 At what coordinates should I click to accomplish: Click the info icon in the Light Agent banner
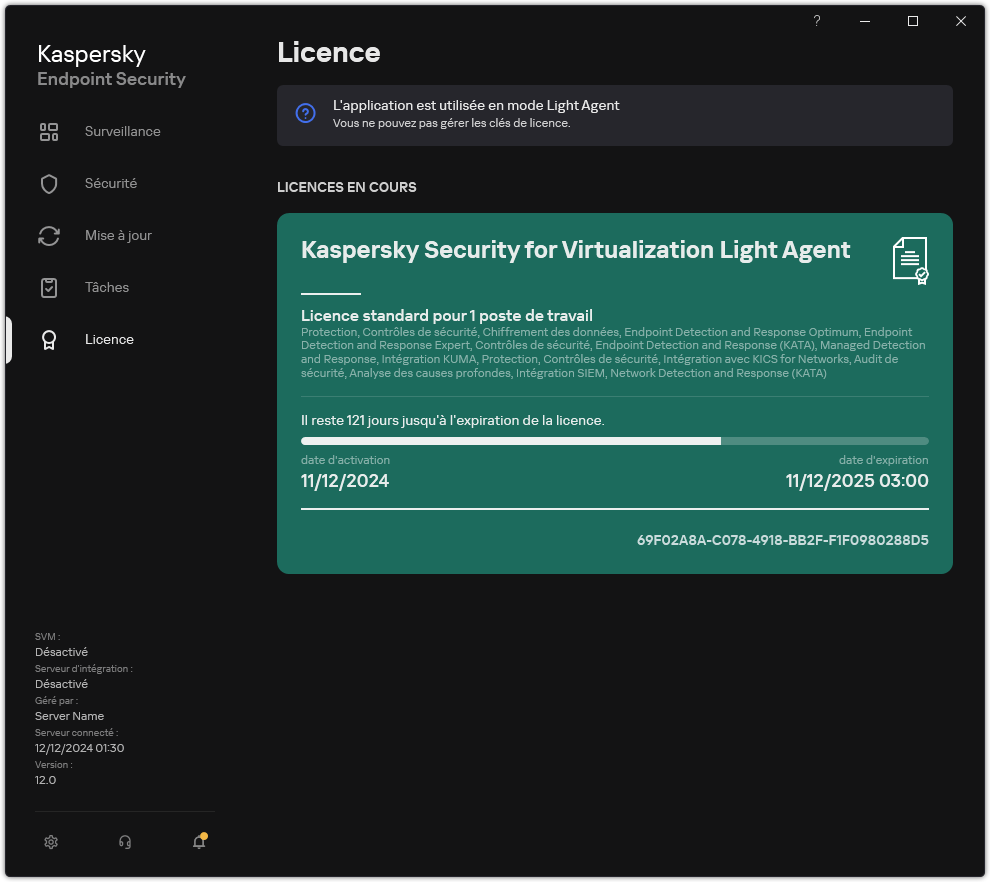pos(305,113)
